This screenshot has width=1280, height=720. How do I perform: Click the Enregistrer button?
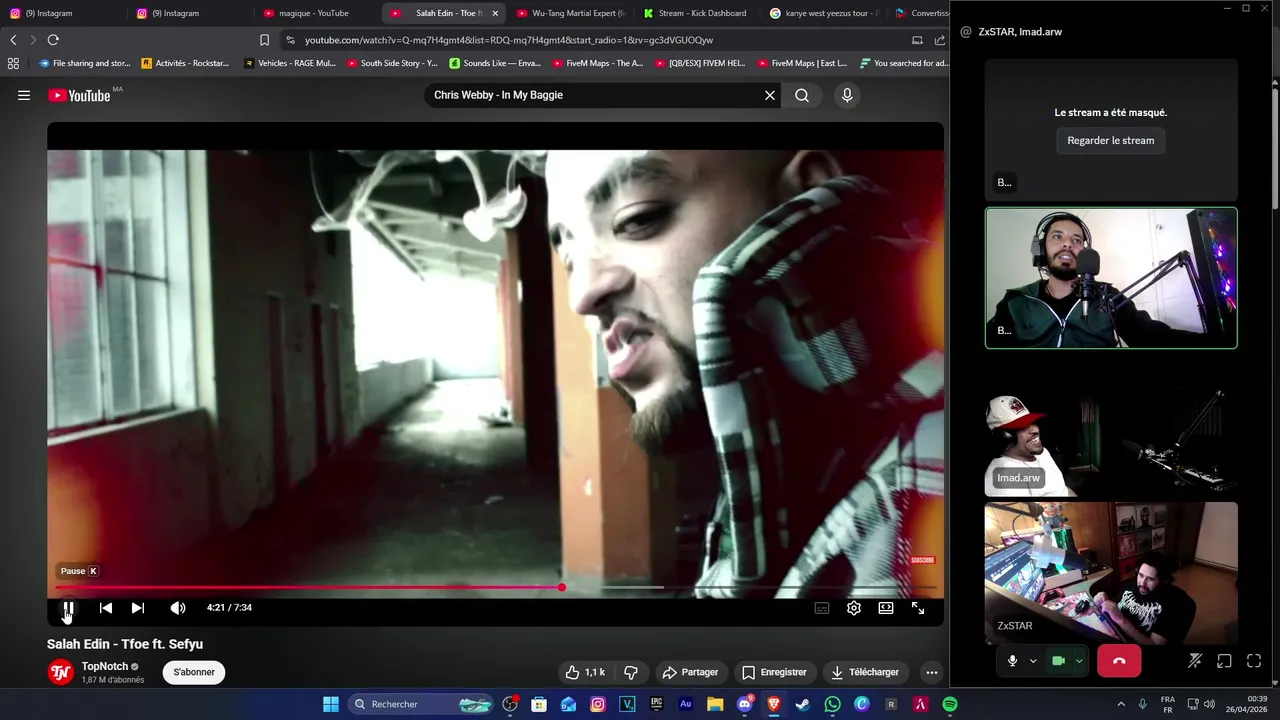(x=774, y=672)
